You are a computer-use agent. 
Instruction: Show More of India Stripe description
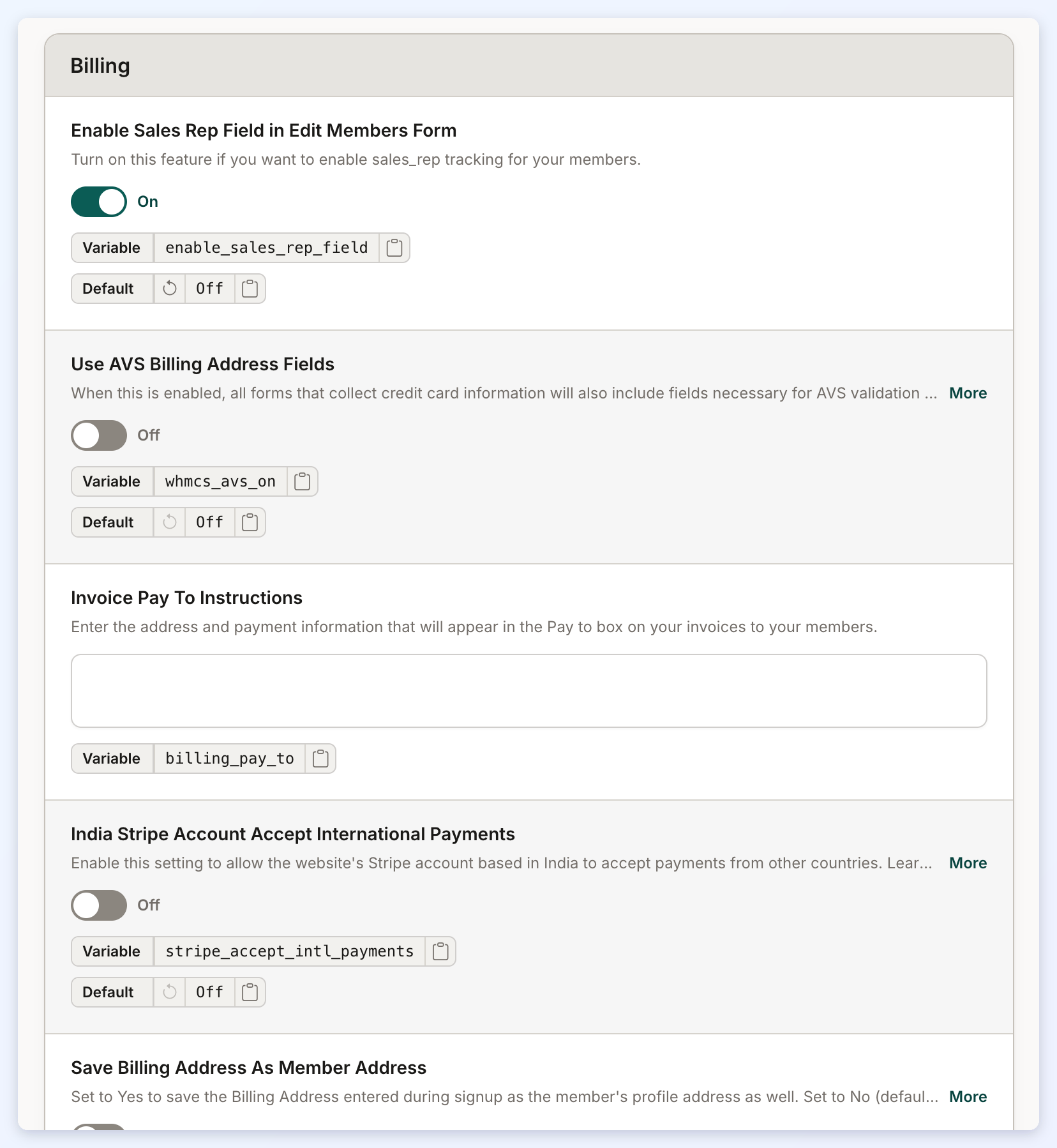[x=968, y=863]
